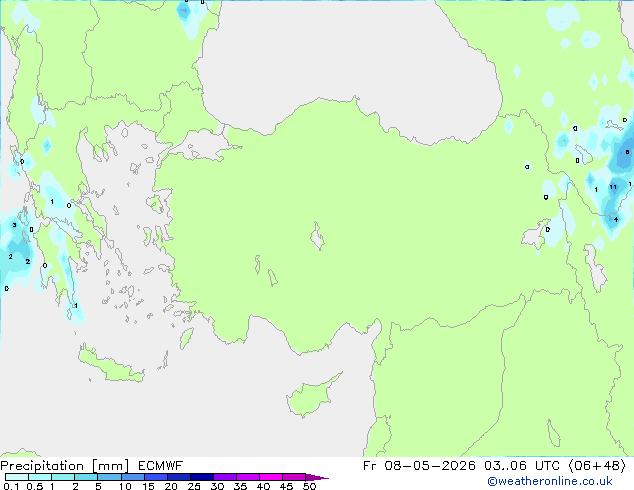Screen dimensions: 634x490
Task: Click the '03..06 UTC' time text
Action: (x=522, y=466)
